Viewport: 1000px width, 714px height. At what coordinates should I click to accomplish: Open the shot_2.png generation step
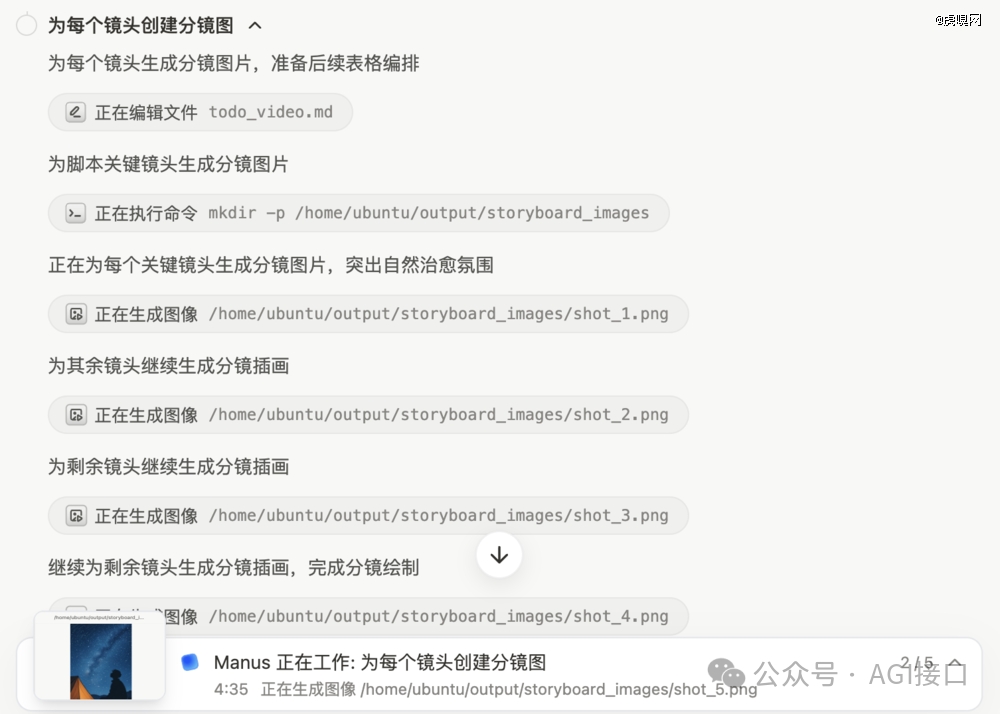pos(368,415)
